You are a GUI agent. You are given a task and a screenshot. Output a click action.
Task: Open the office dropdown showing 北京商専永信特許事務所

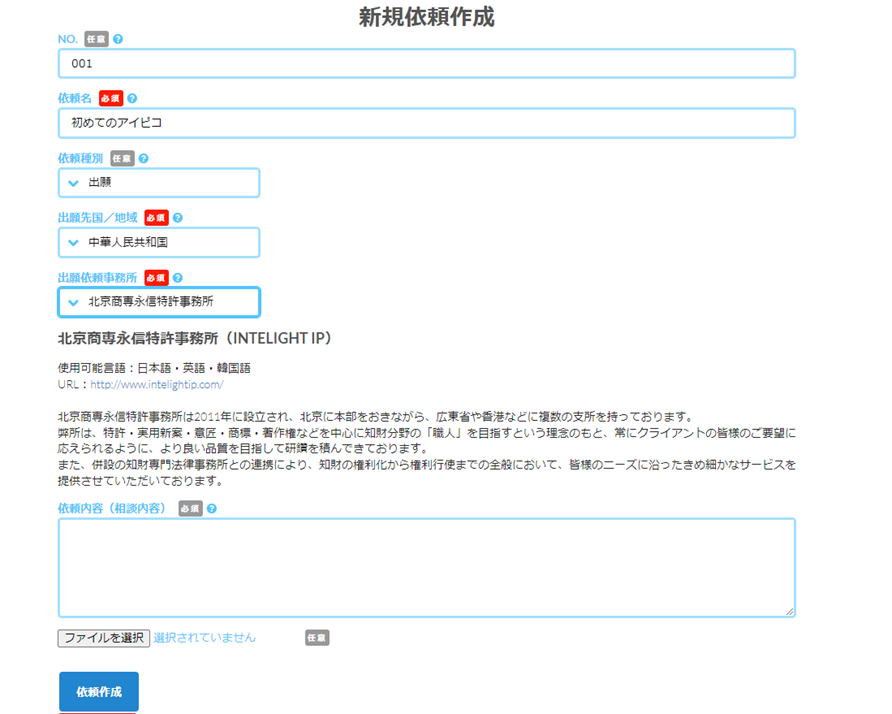click(159, 302)
